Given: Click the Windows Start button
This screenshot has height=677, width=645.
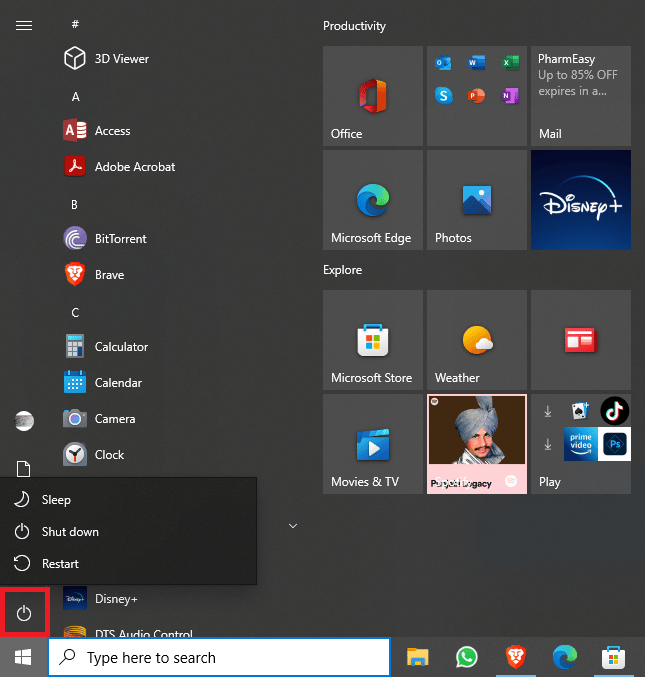Looking at the screenshot, I should pos(24,657).
